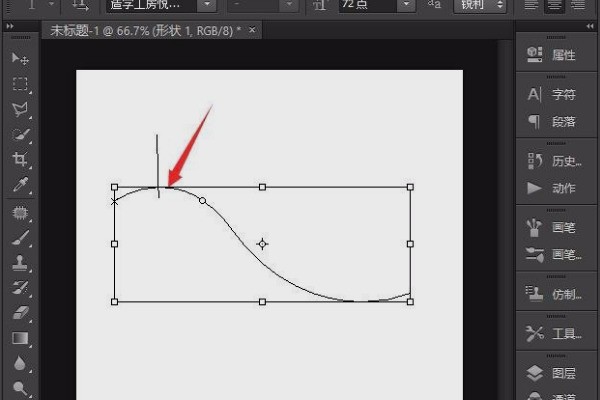Screen dimensions: 600x400
Task: Select the Spot Healing Brush tool
Action: (x=20, y=213)
